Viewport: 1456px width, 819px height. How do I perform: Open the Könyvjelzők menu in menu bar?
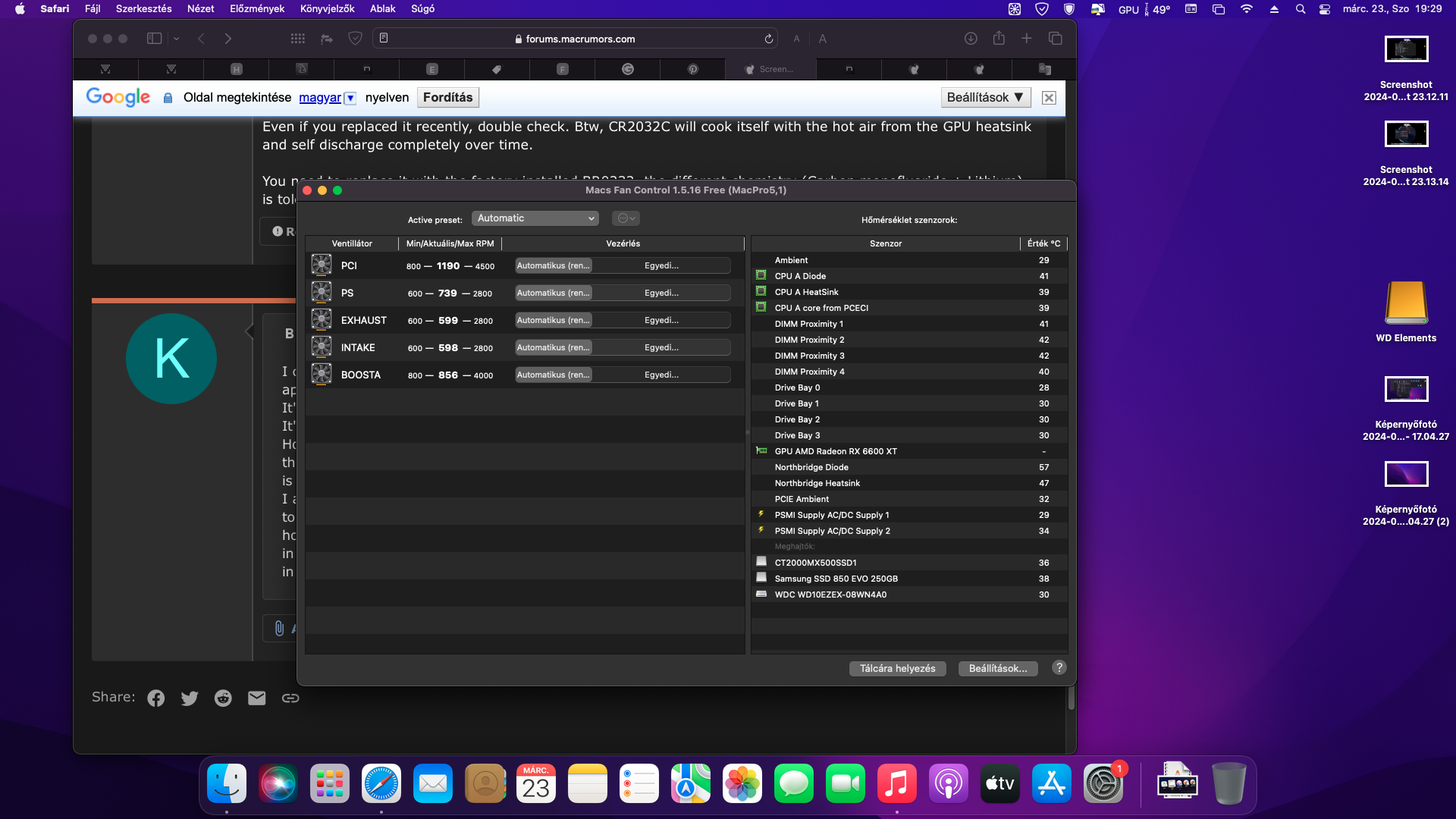tap(327, 9)
